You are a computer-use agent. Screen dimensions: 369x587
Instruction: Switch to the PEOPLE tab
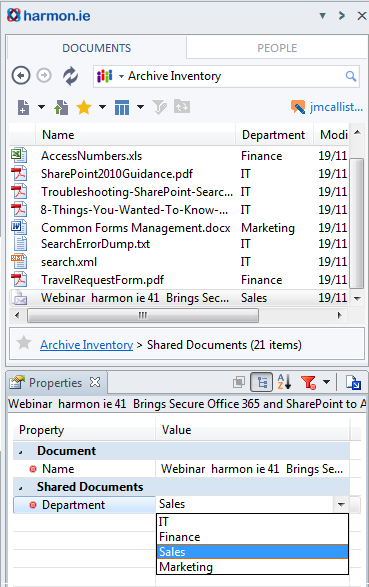(x=277, y=48)
